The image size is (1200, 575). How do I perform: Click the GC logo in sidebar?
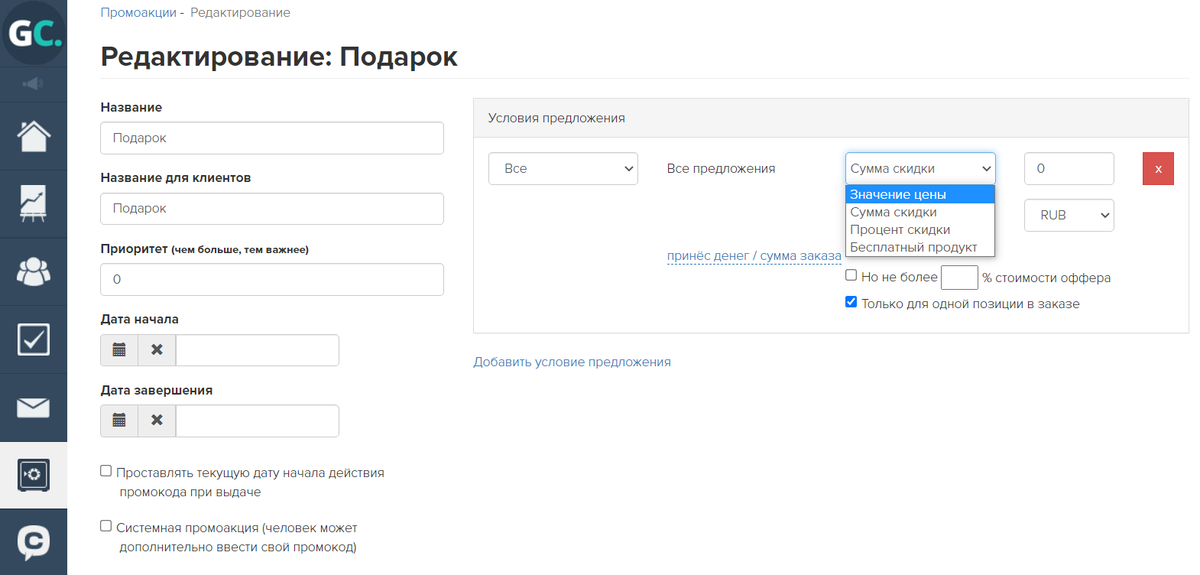coord(34,33)
